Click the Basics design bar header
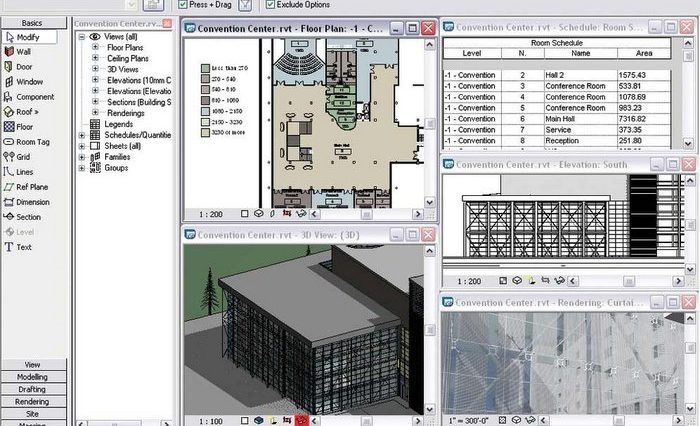This screenshot has width=700, height=426. pyautogui.click(x=32, y=22)
